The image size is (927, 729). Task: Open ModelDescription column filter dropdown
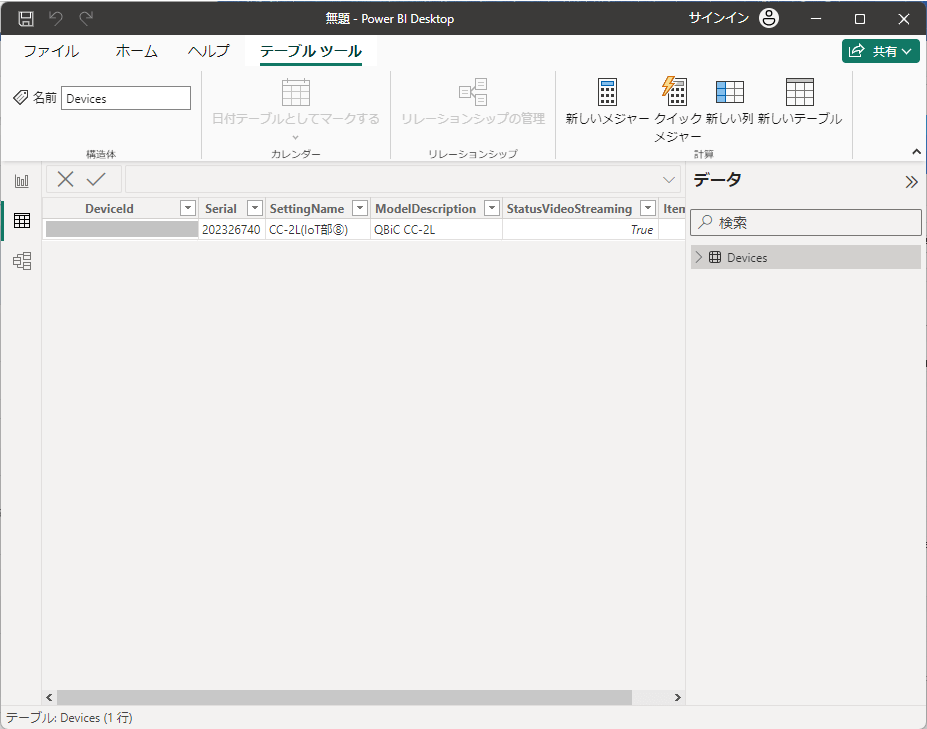pyautogui.click(x=492, y=208)
